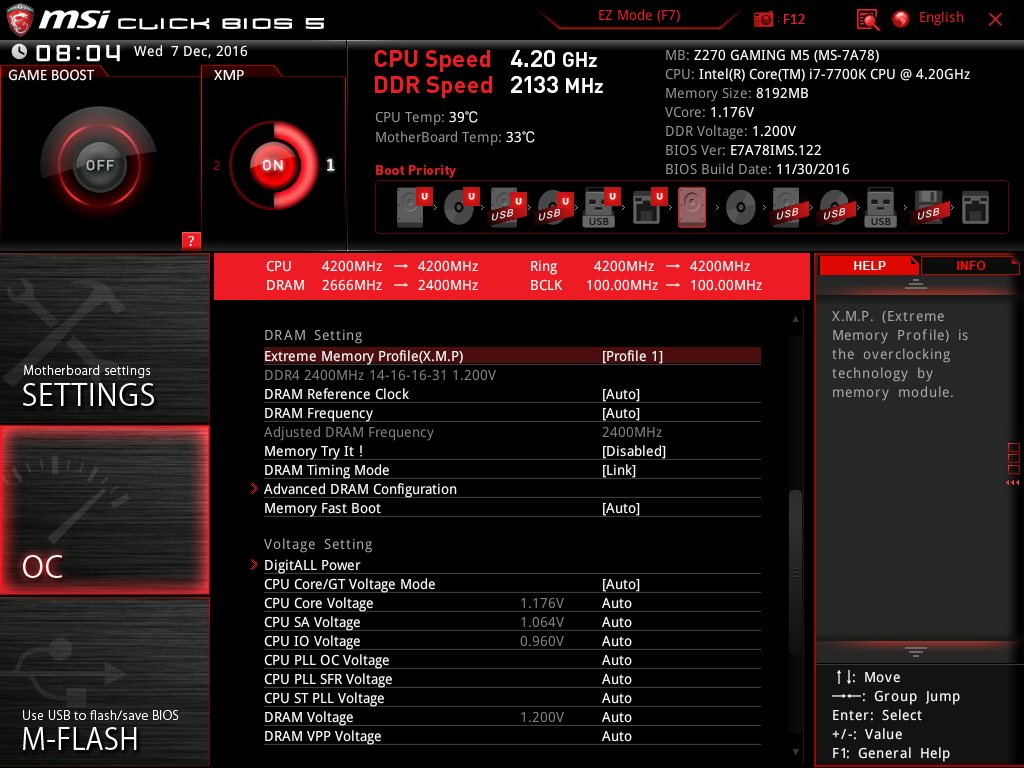Click the MSI dragon shield logo
Viewport: 1024px width, 768px height.
click(x=20, y=19)
